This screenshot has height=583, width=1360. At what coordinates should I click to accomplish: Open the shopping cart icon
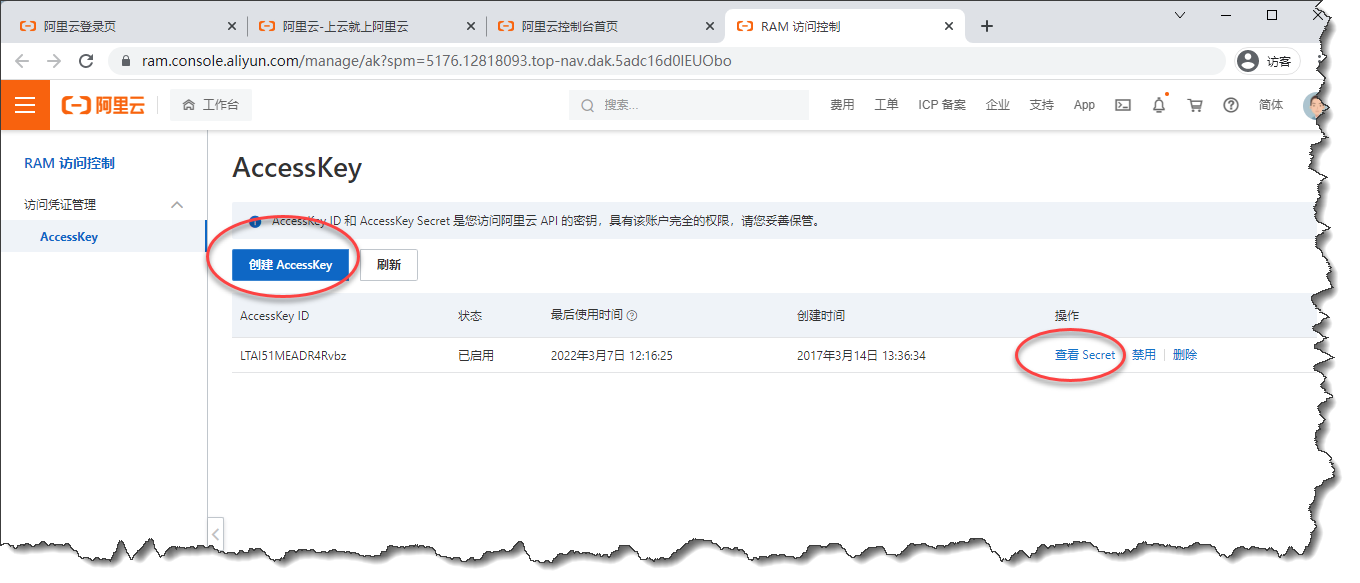coord(1195,105)
